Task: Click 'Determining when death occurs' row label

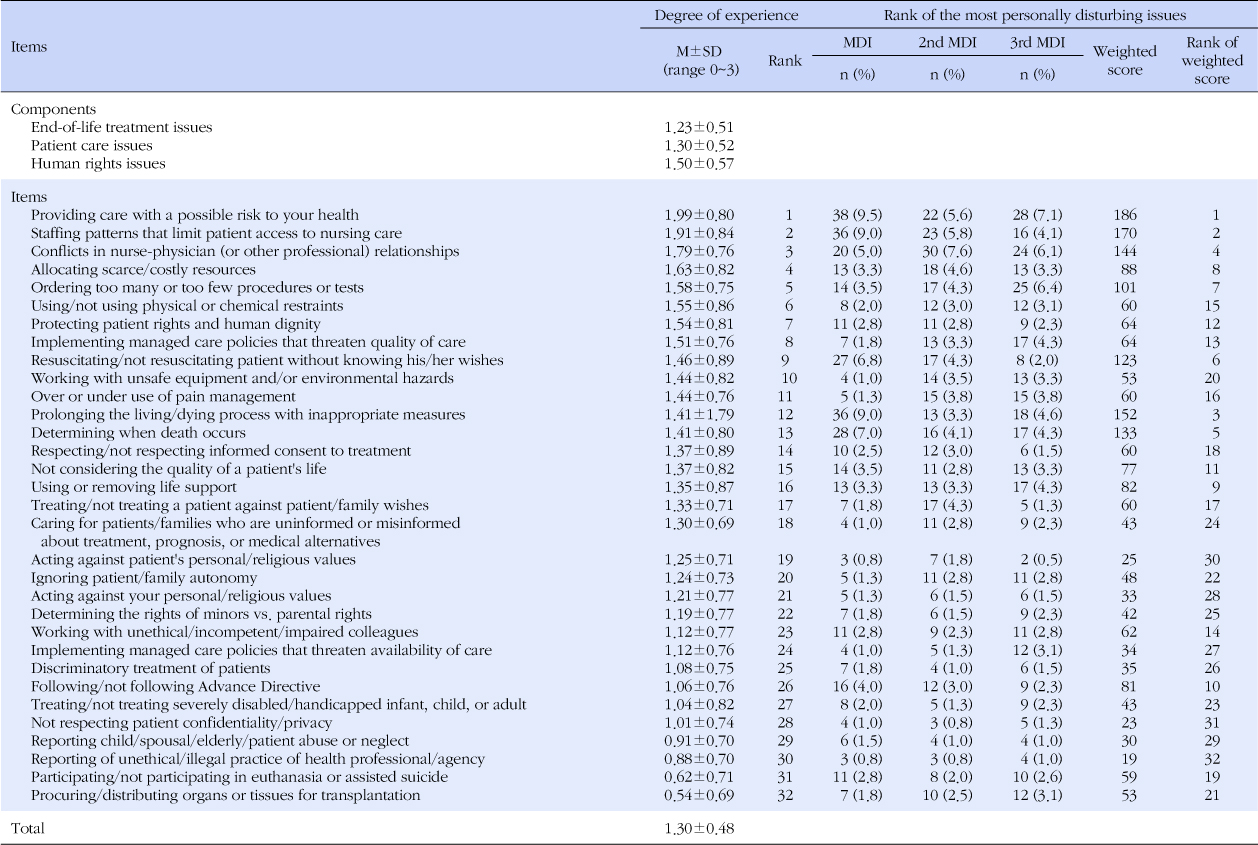Action: point(128,431)
